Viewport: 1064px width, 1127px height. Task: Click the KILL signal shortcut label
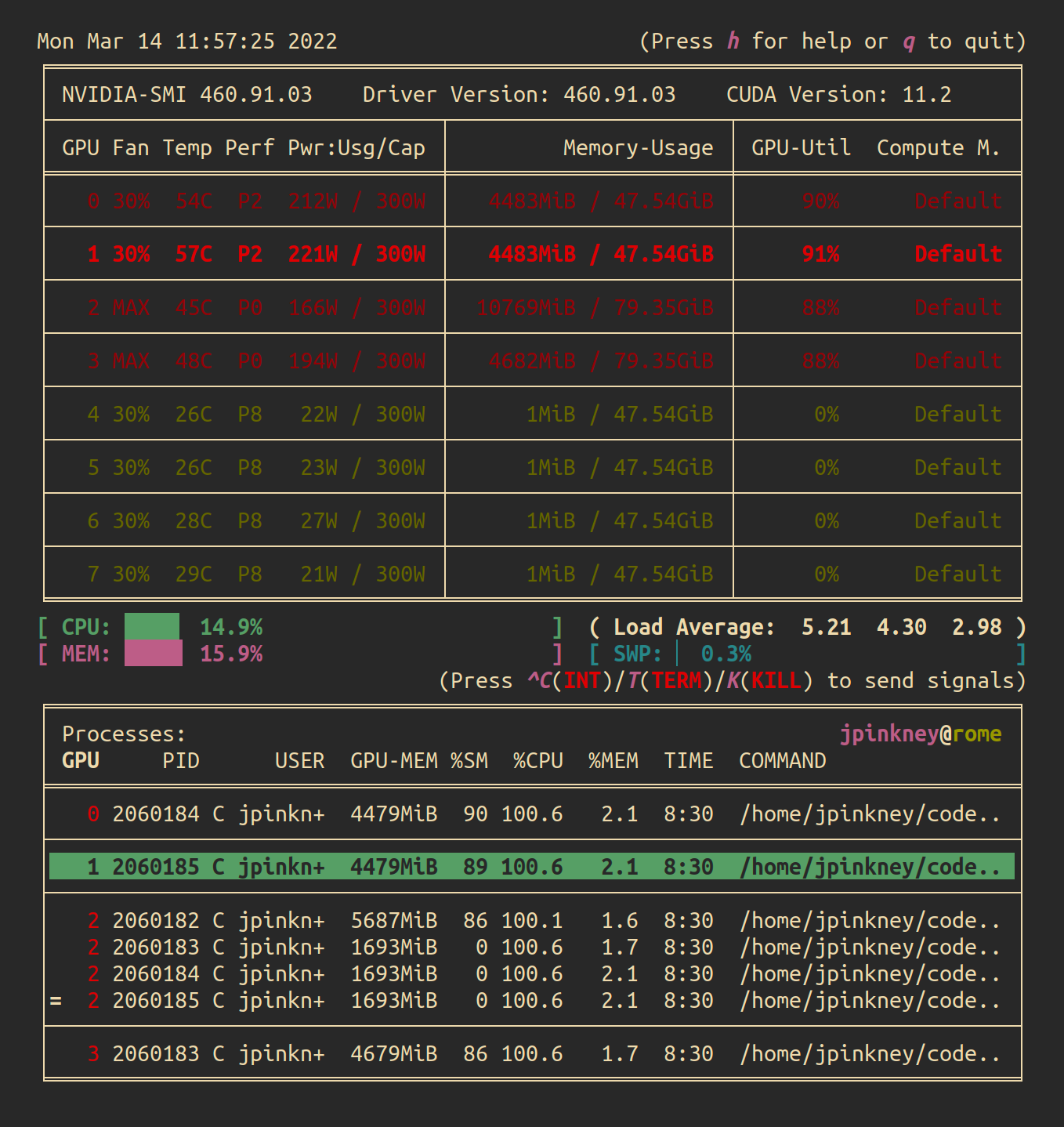776,680
